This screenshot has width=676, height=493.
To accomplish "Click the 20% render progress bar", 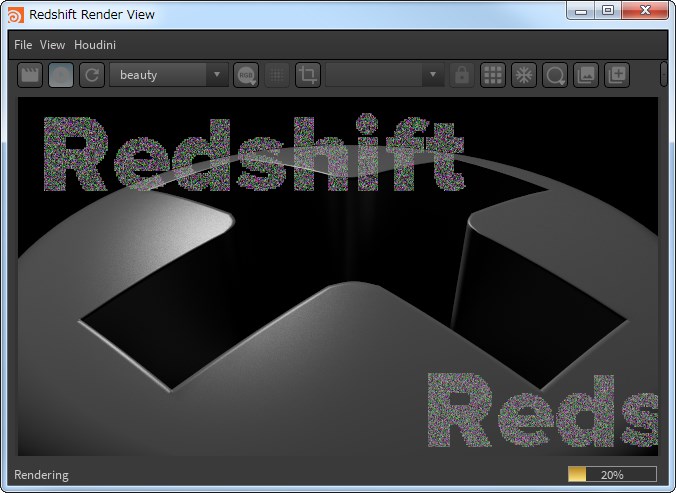I will pyautogui.click(x=612, y=474).
